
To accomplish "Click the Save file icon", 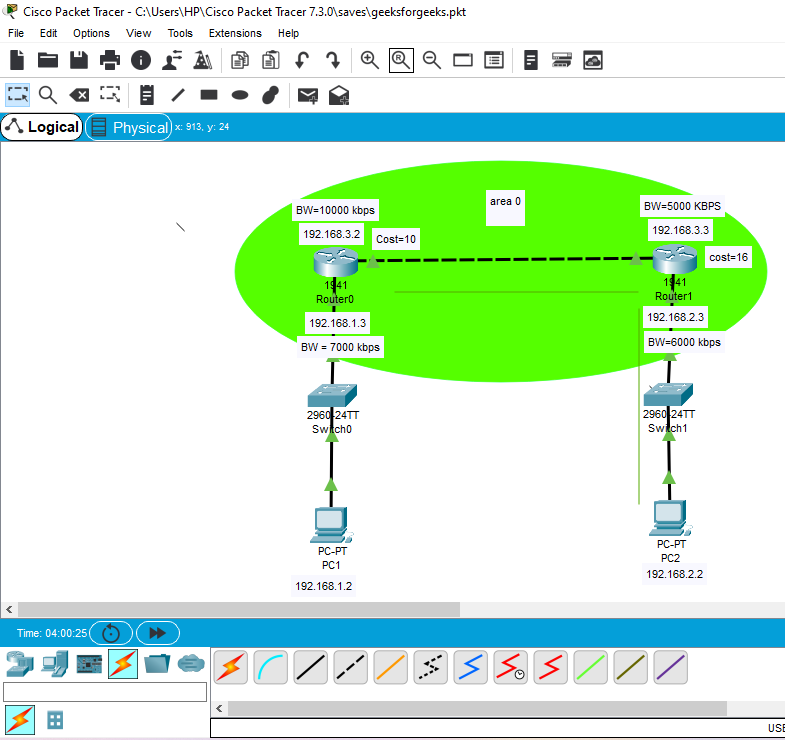I will [78, 60].
